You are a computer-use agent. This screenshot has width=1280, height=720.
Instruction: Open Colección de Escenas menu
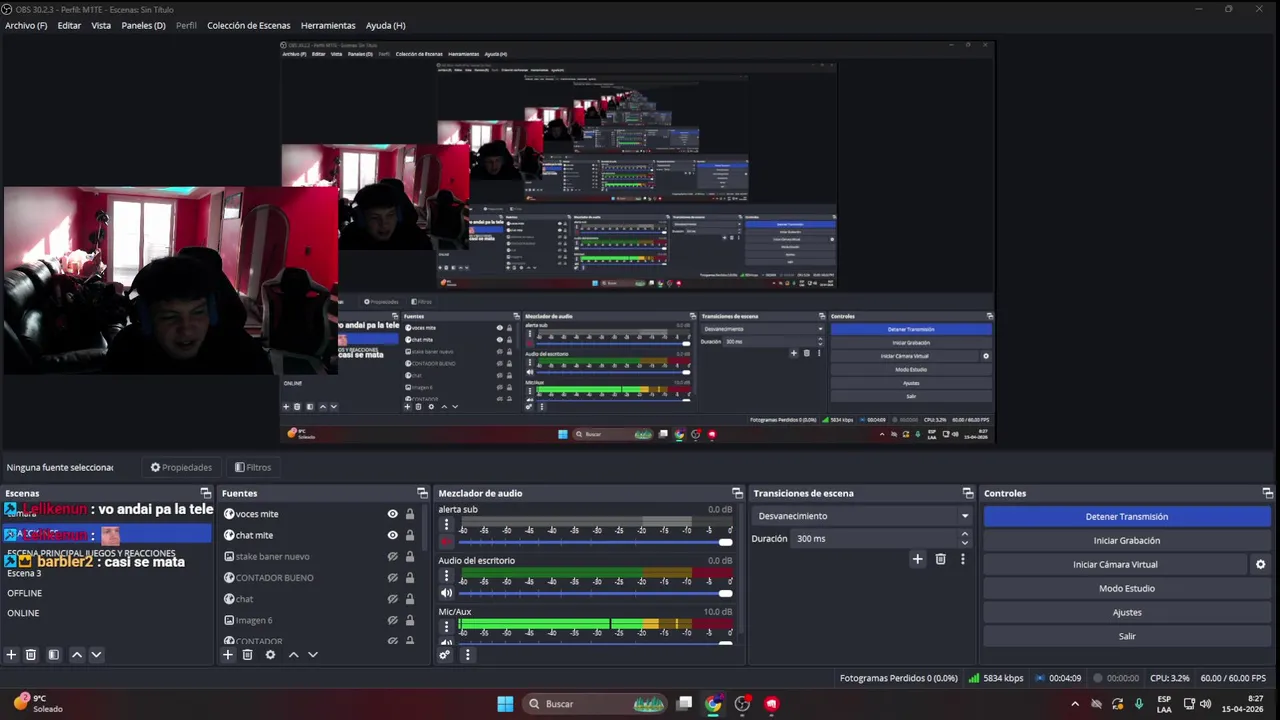coord(249,25)
